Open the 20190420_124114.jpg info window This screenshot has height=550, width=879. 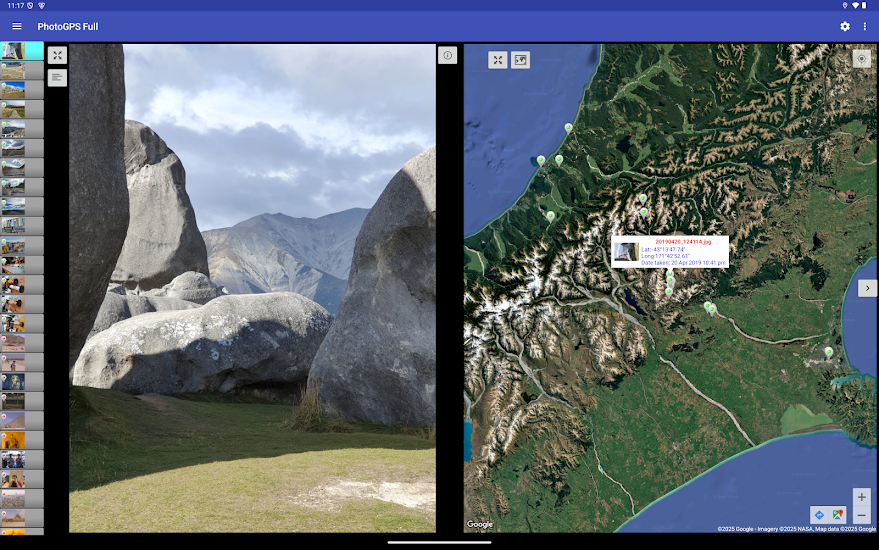[x=670, y=252]
